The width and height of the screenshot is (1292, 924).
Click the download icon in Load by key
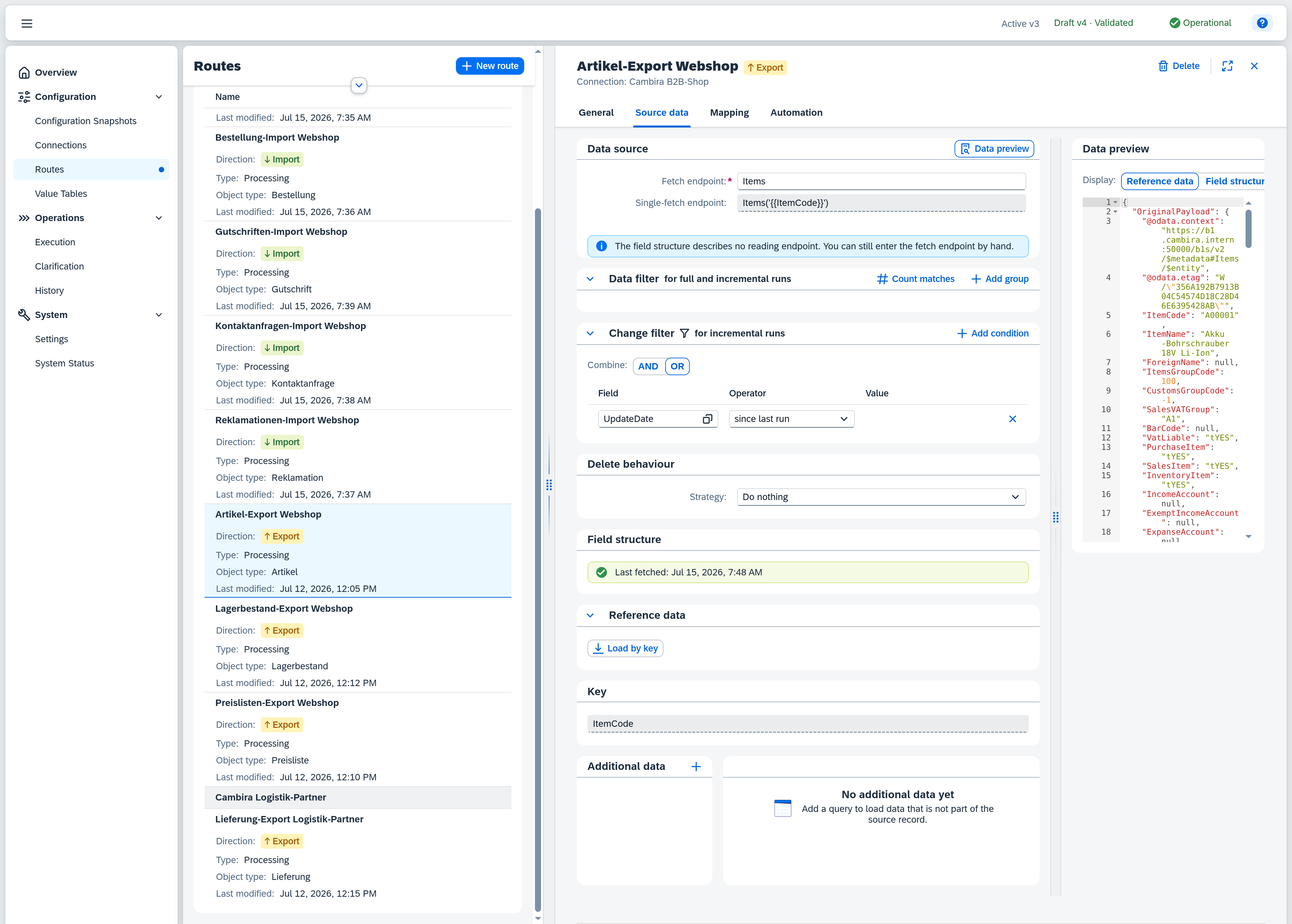pos(598,648)
